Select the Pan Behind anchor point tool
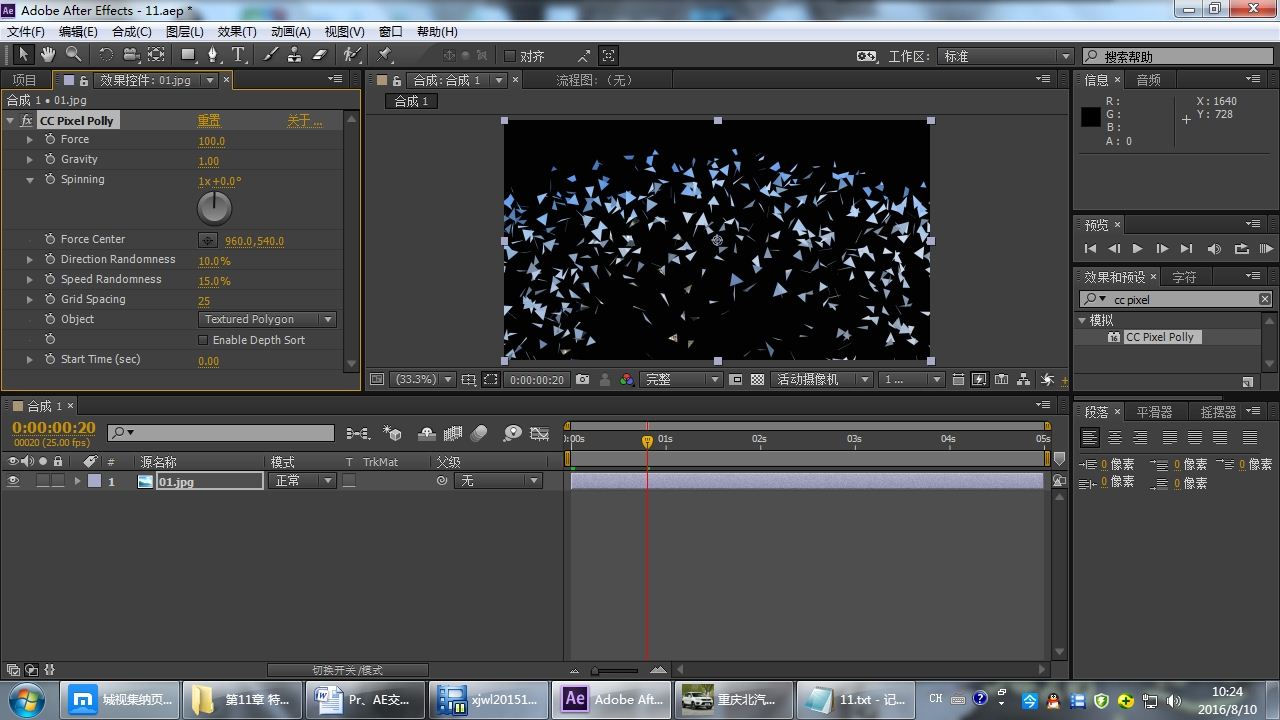This screenshot has height=720, width=1280. [x=157, y=55]
